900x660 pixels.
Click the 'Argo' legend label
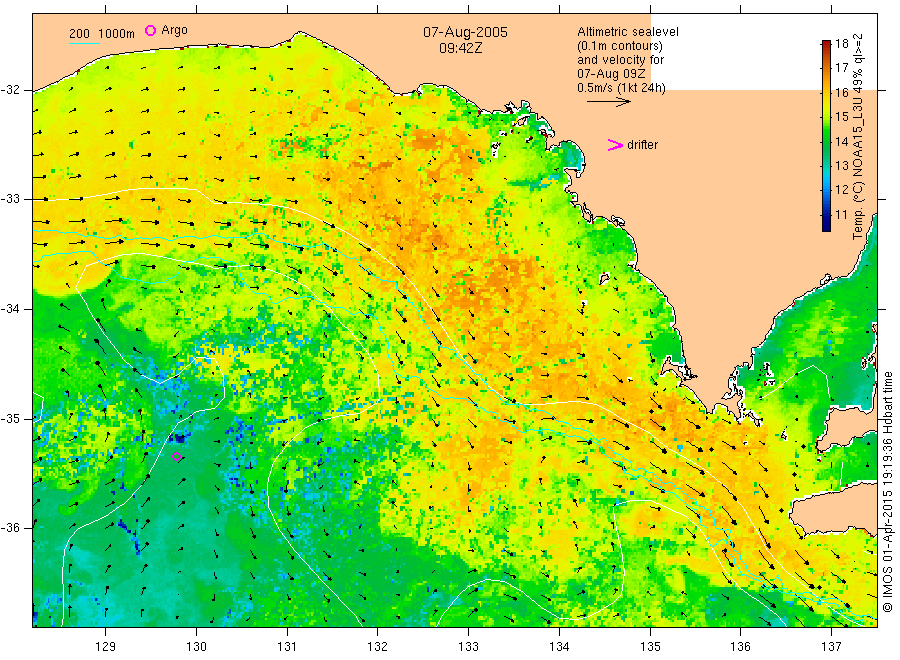(174, 30)
